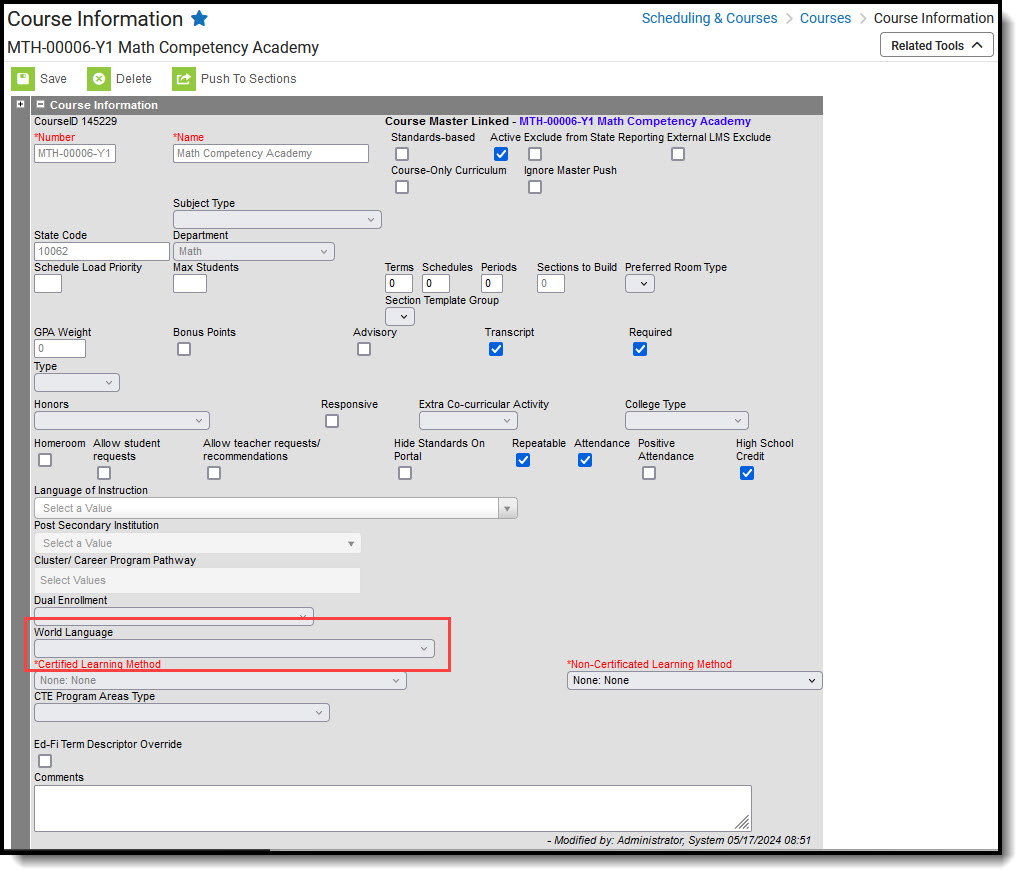Click into the Comments text area
Image resolution: width=1026 pixels, height=879 pixels.
393,809
